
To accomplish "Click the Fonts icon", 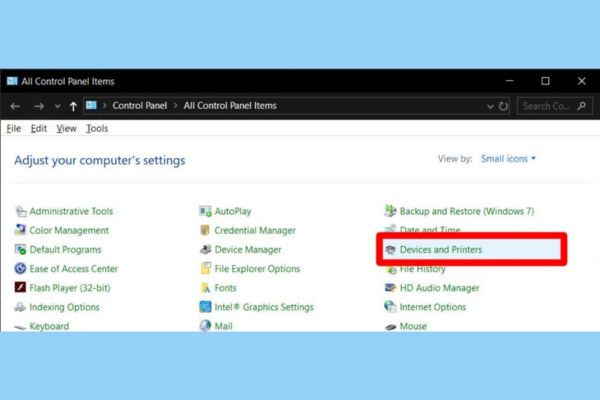I will point(205,288).
